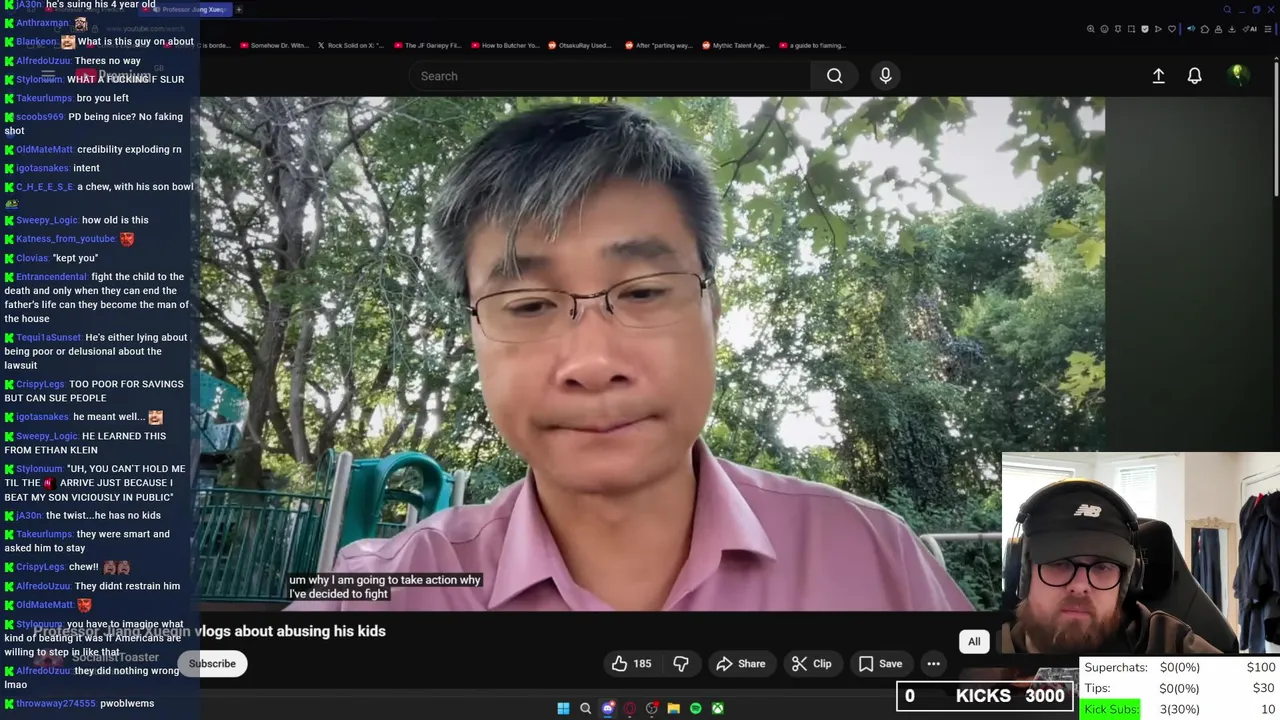The width and height of the screenshot is (1280, 720).
Task: Open File Explorer from taskbar
Action: point(674,708)
